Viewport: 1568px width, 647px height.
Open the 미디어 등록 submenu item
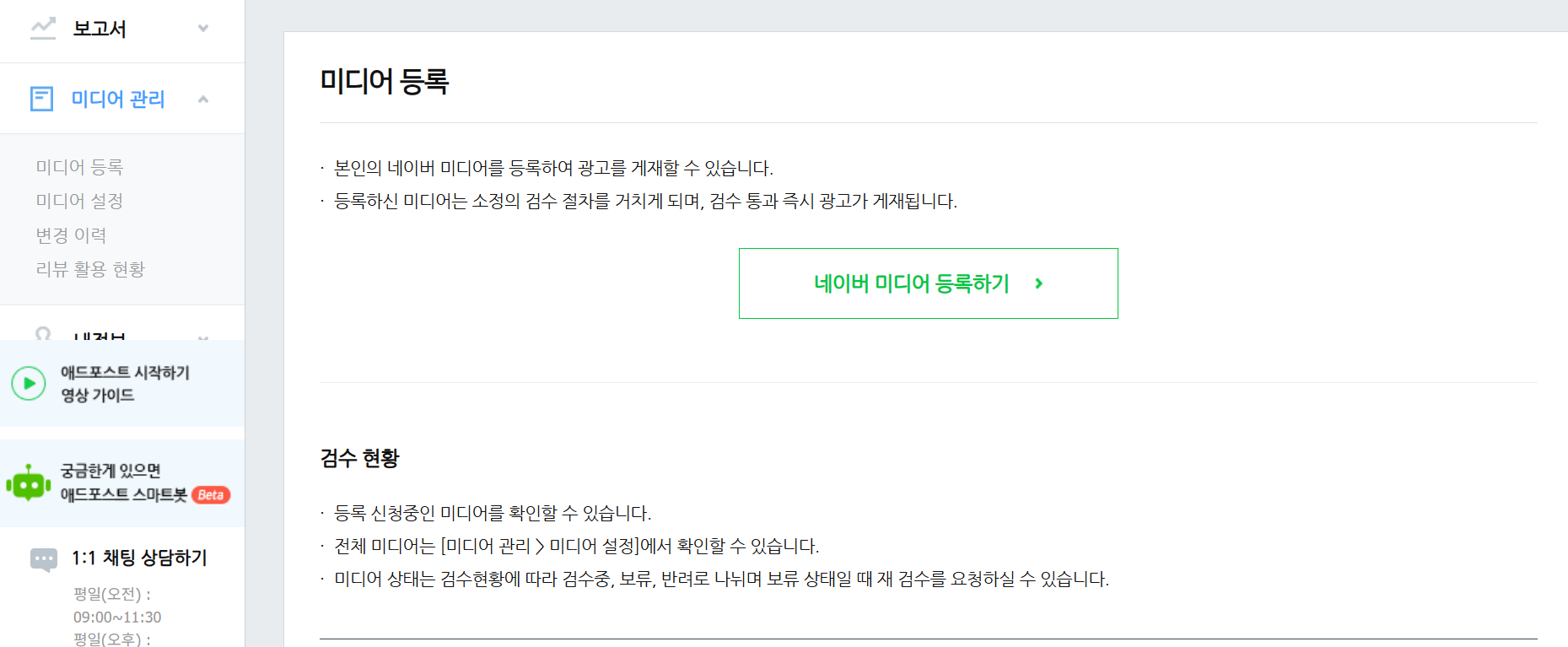[79, 167]
